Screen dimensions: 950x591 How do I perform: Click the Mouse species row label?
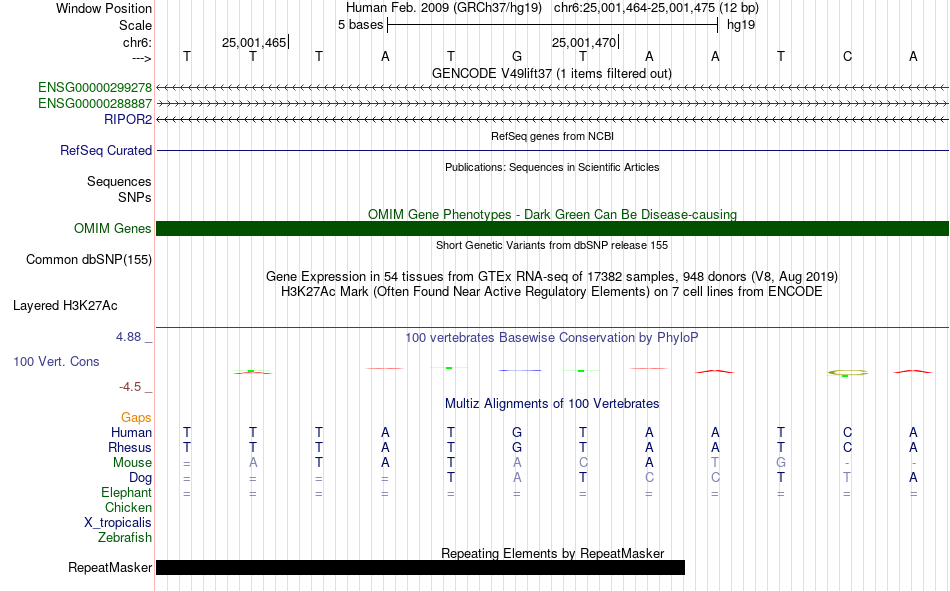[132, 462]
